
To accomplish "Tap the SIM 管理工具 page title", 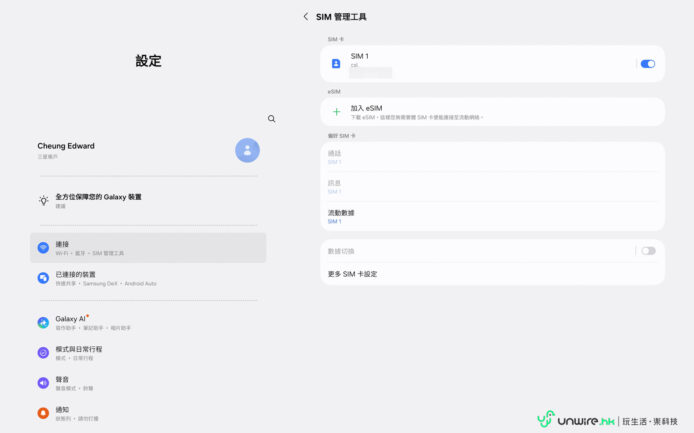I will tap(341, 17).
